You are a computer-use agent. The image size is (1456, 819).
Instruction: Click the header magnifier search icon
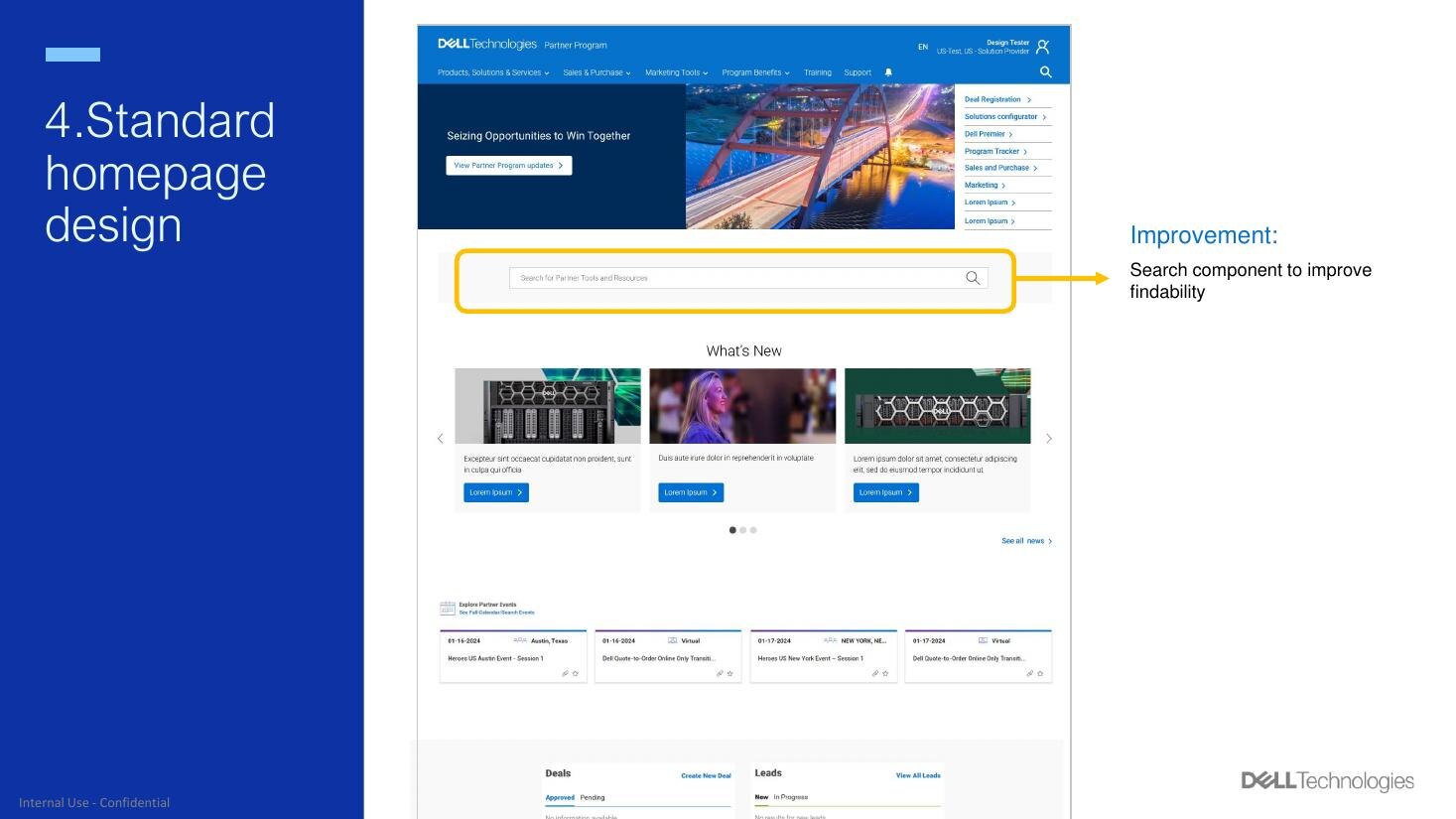(1045, 71)
